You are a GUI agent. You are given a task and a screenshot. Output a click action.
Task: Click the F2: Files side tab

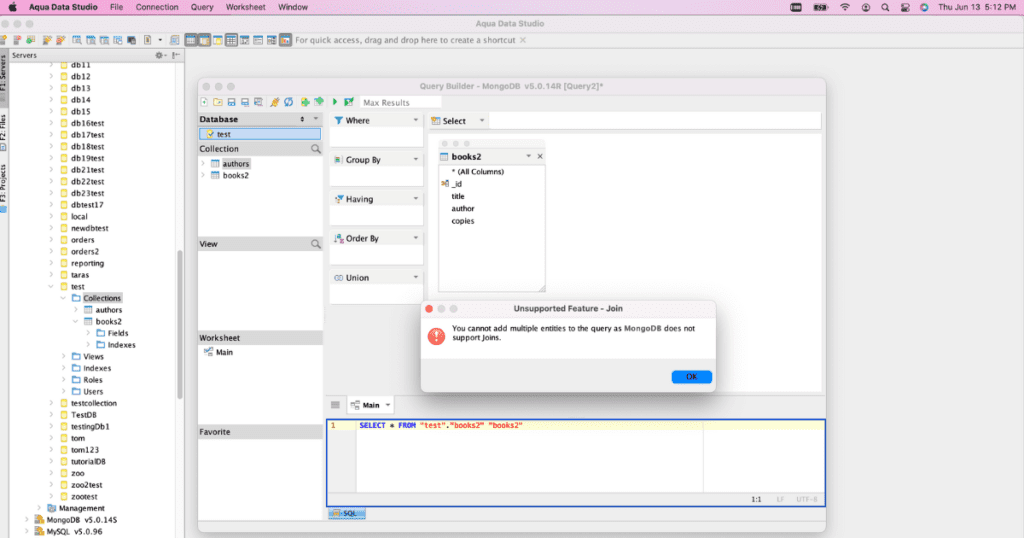3,131
